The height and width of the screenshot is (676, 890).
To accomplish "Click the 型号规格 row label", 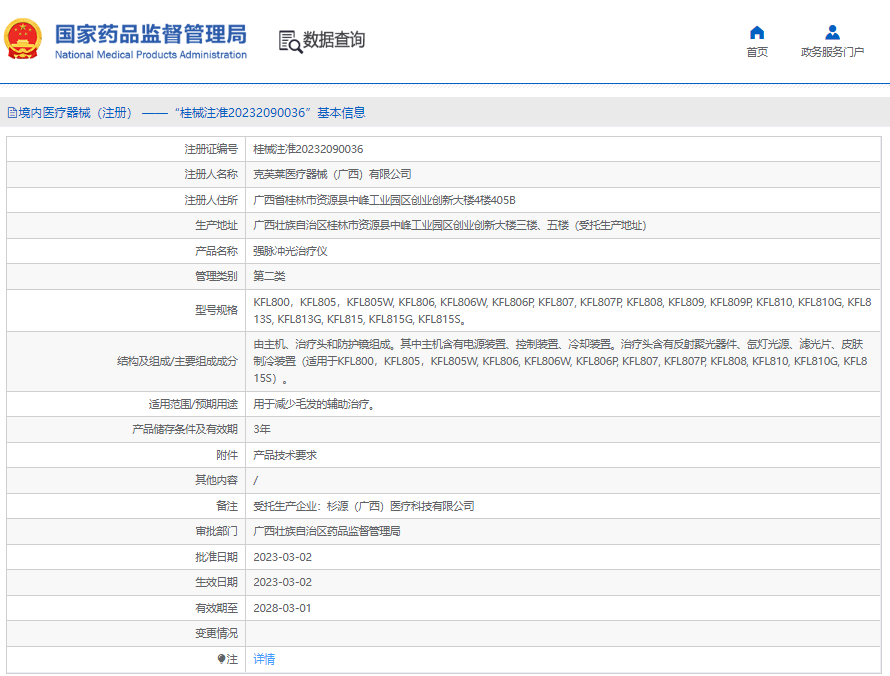I will coord(216,310).
